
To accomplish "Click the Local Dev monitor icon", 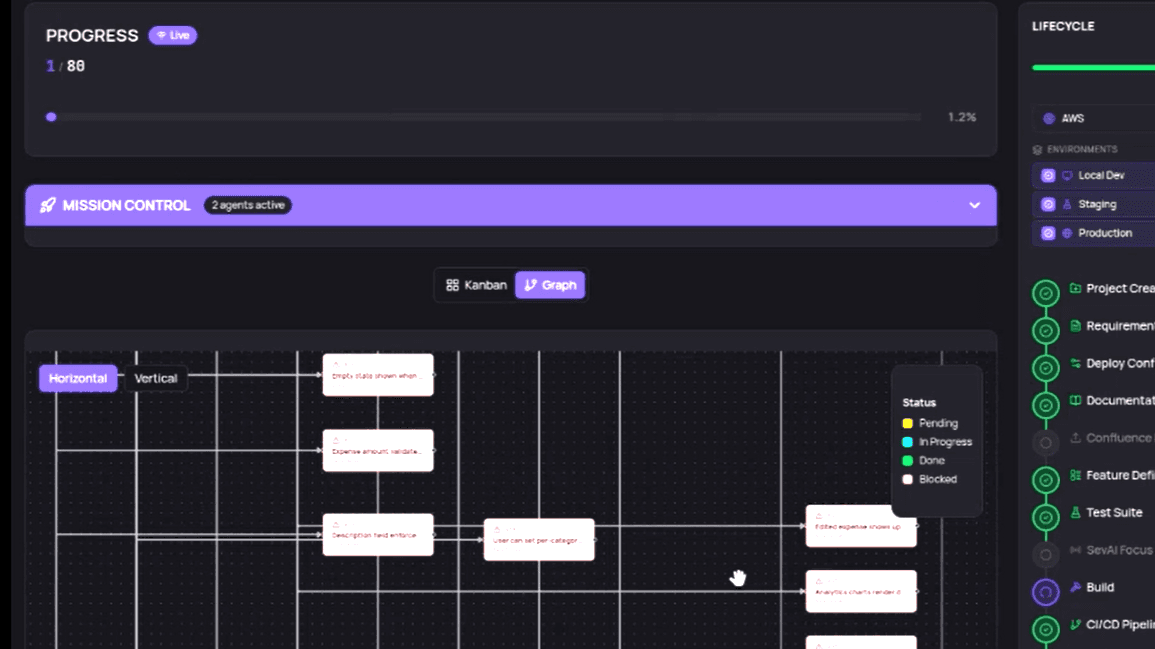I will point(1067,176).
